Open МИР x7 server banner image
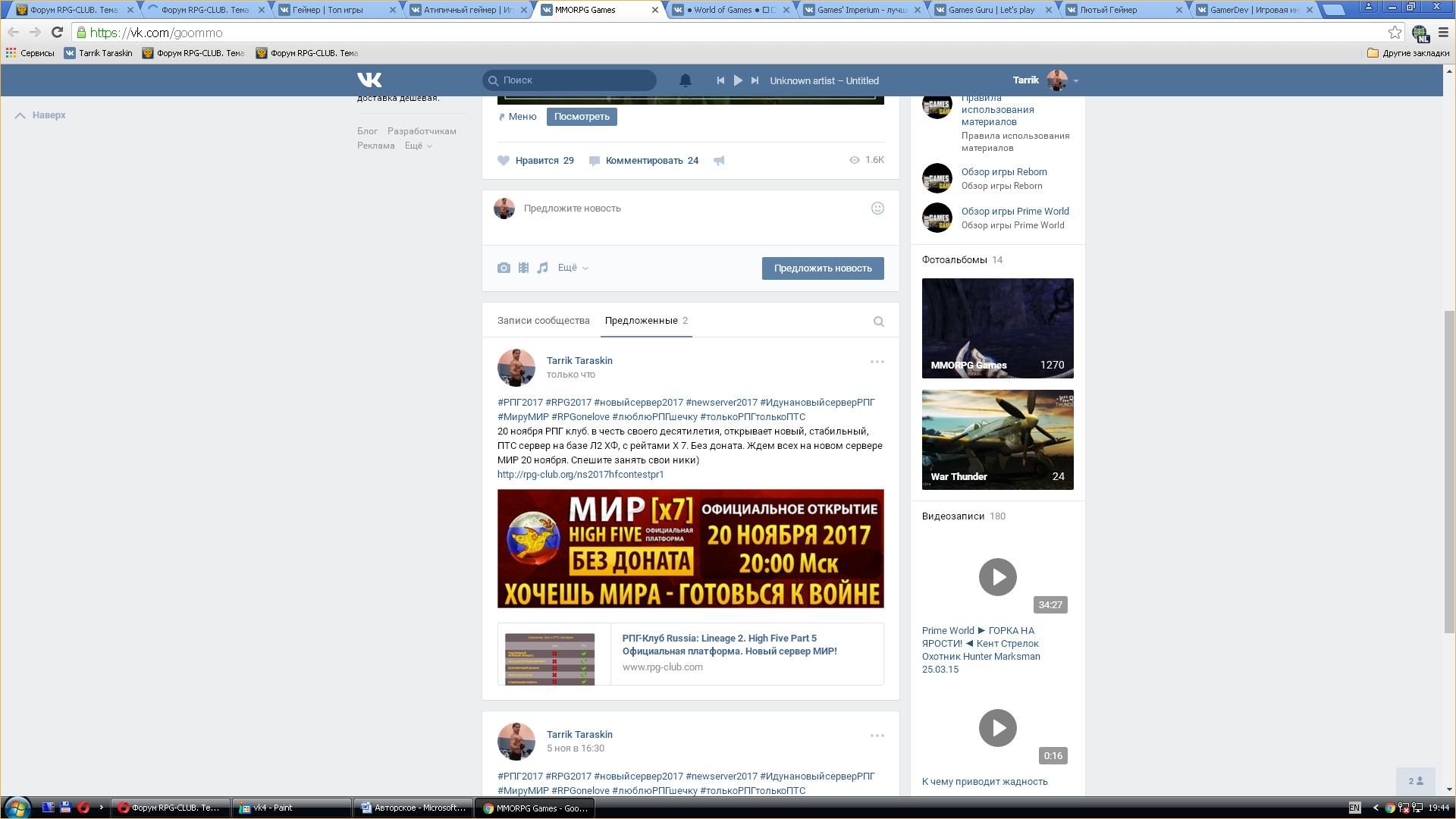Viewport: 1456px width, 819px height. pos(690,548)
